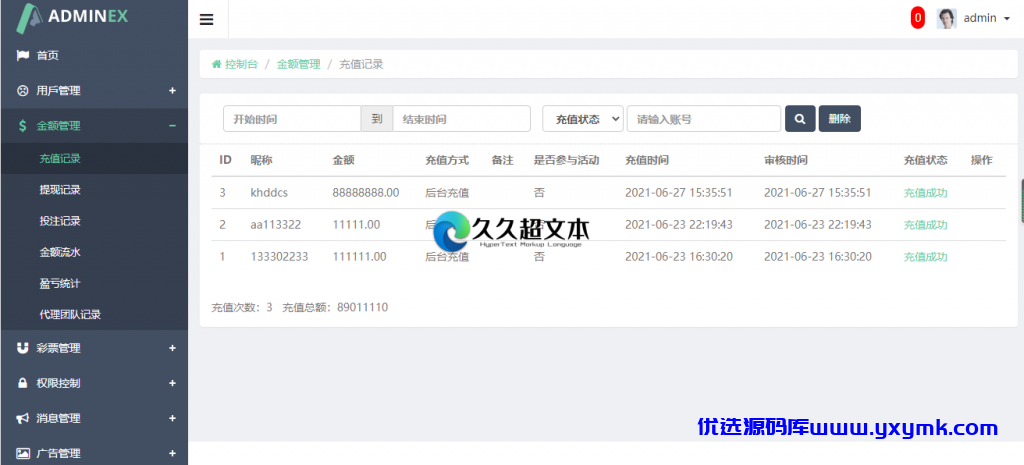
Task: Select 提现记录 in the sidebar
Action: pos(60,190)
